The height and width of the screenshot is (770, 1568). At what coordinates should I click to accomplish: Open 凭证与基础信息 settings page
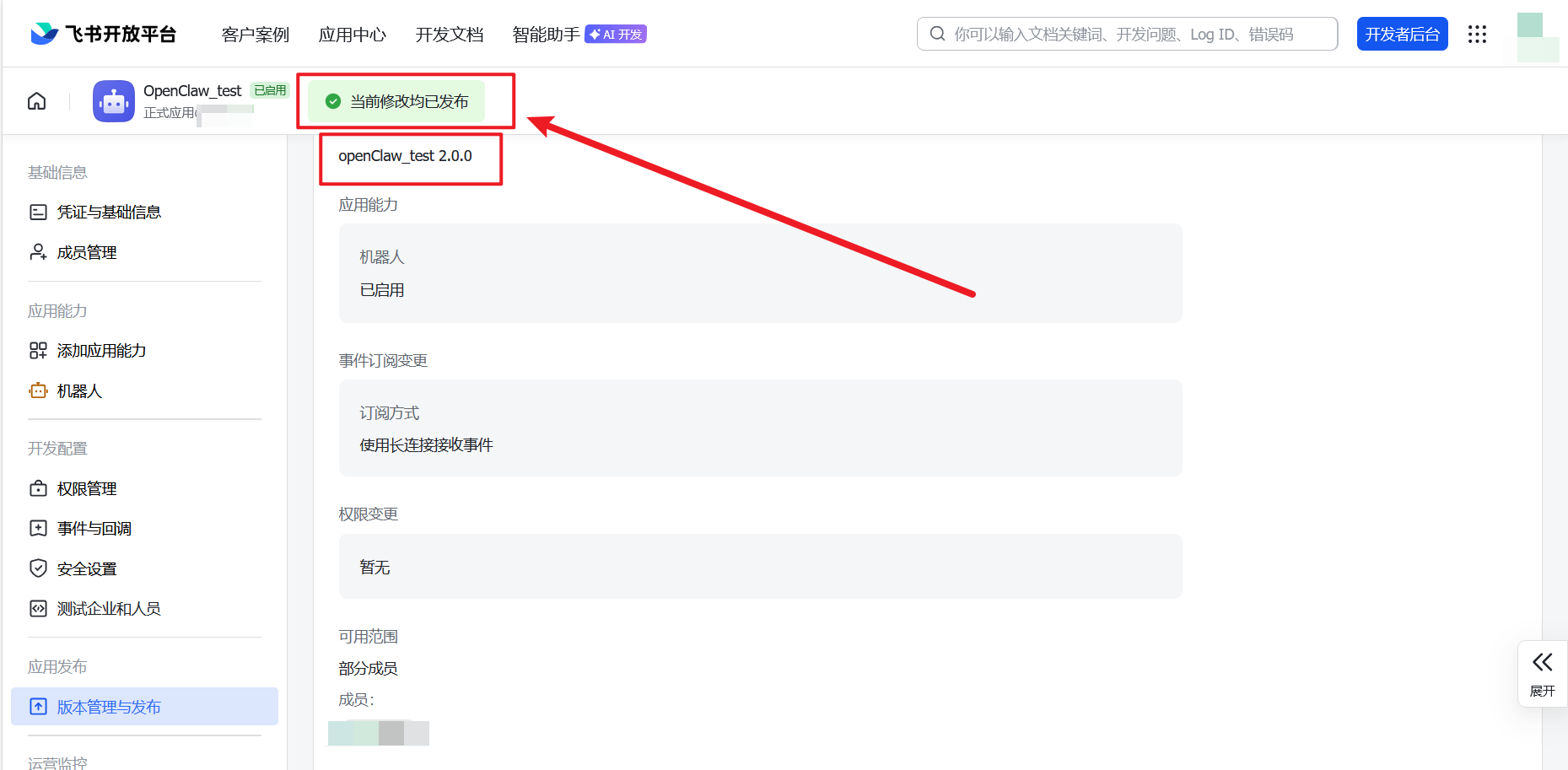coord(109,212)
